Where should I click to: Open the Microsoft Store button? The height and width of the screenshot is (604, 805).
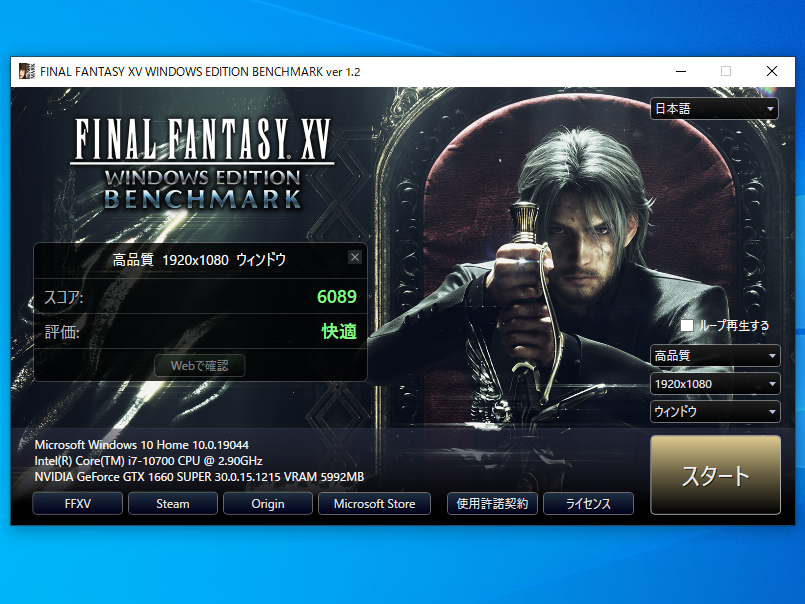click(374, 504)
